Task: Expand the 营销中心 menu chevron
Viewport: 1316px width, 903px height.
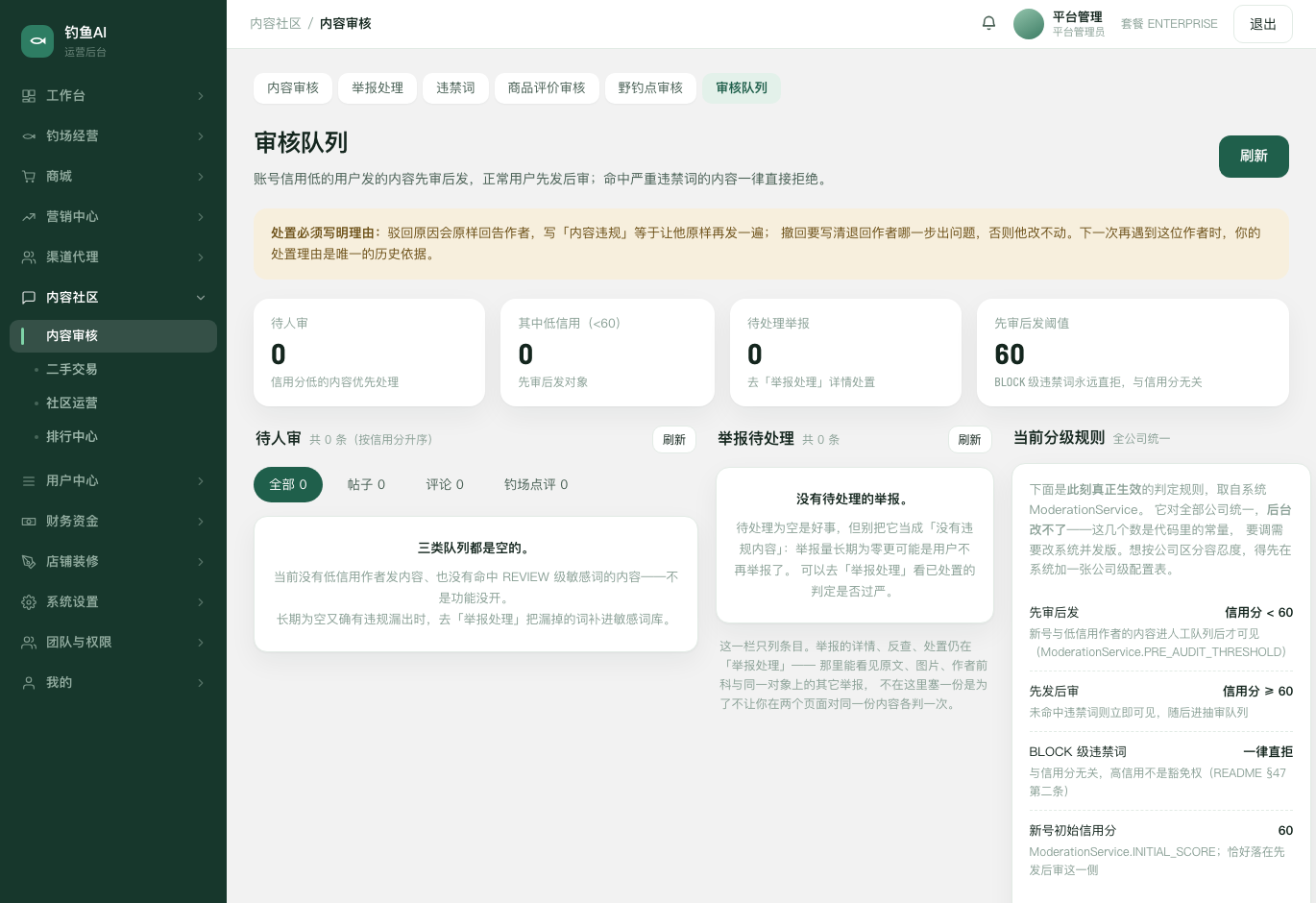Action: [x=201, y=217]
